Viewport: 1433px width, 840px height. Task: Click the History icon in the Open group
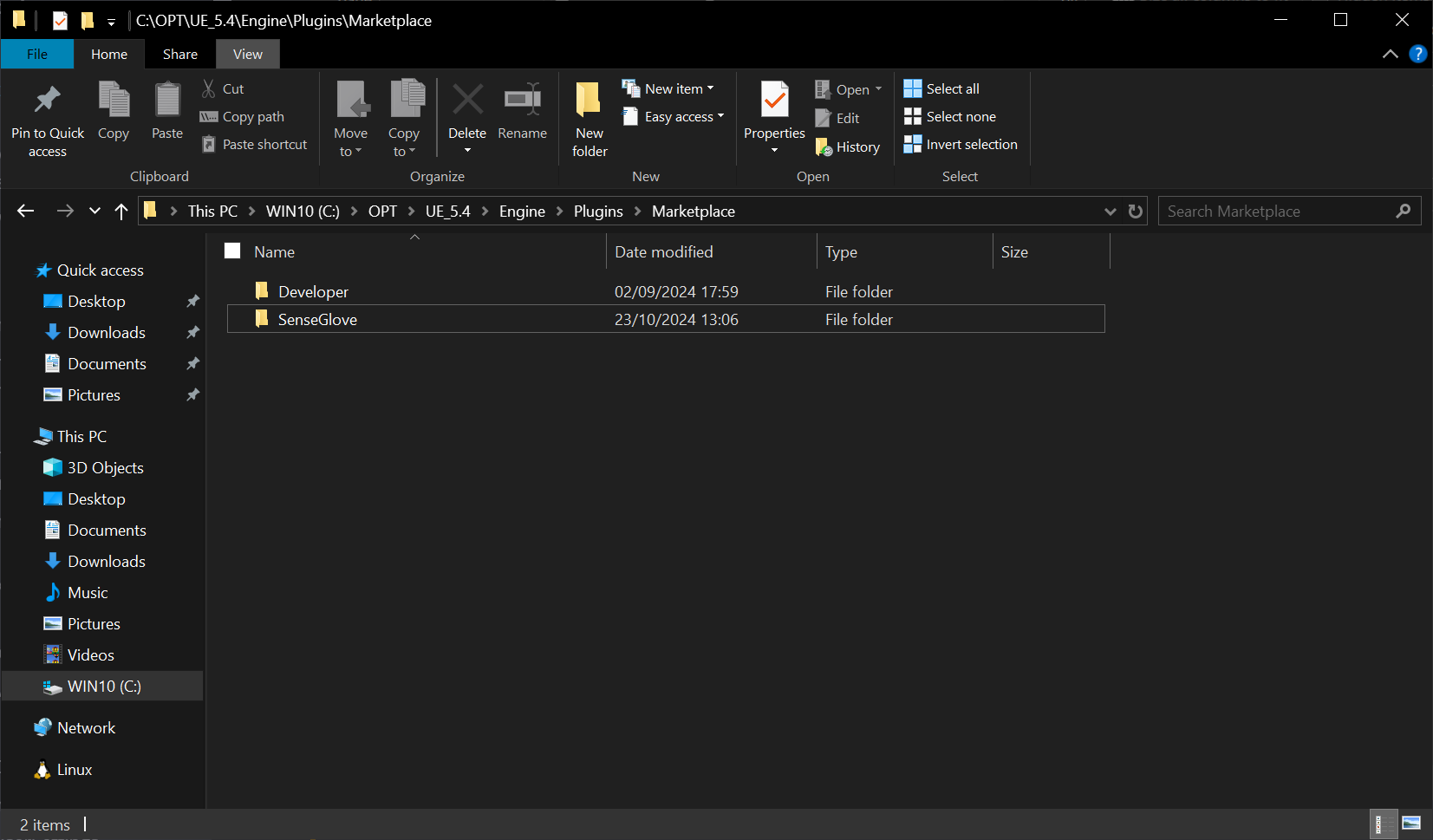coord(848,147)
